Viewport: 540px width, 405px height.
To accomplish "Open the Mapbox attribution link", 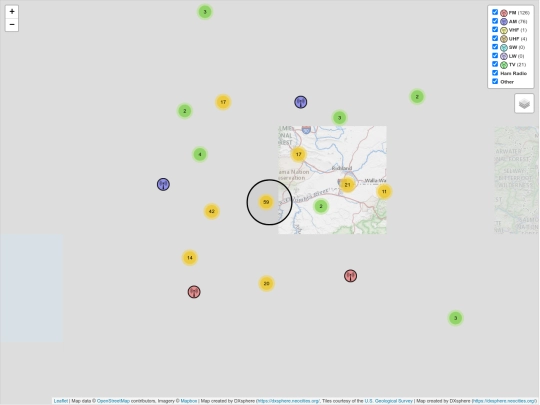I will (189, 401).
